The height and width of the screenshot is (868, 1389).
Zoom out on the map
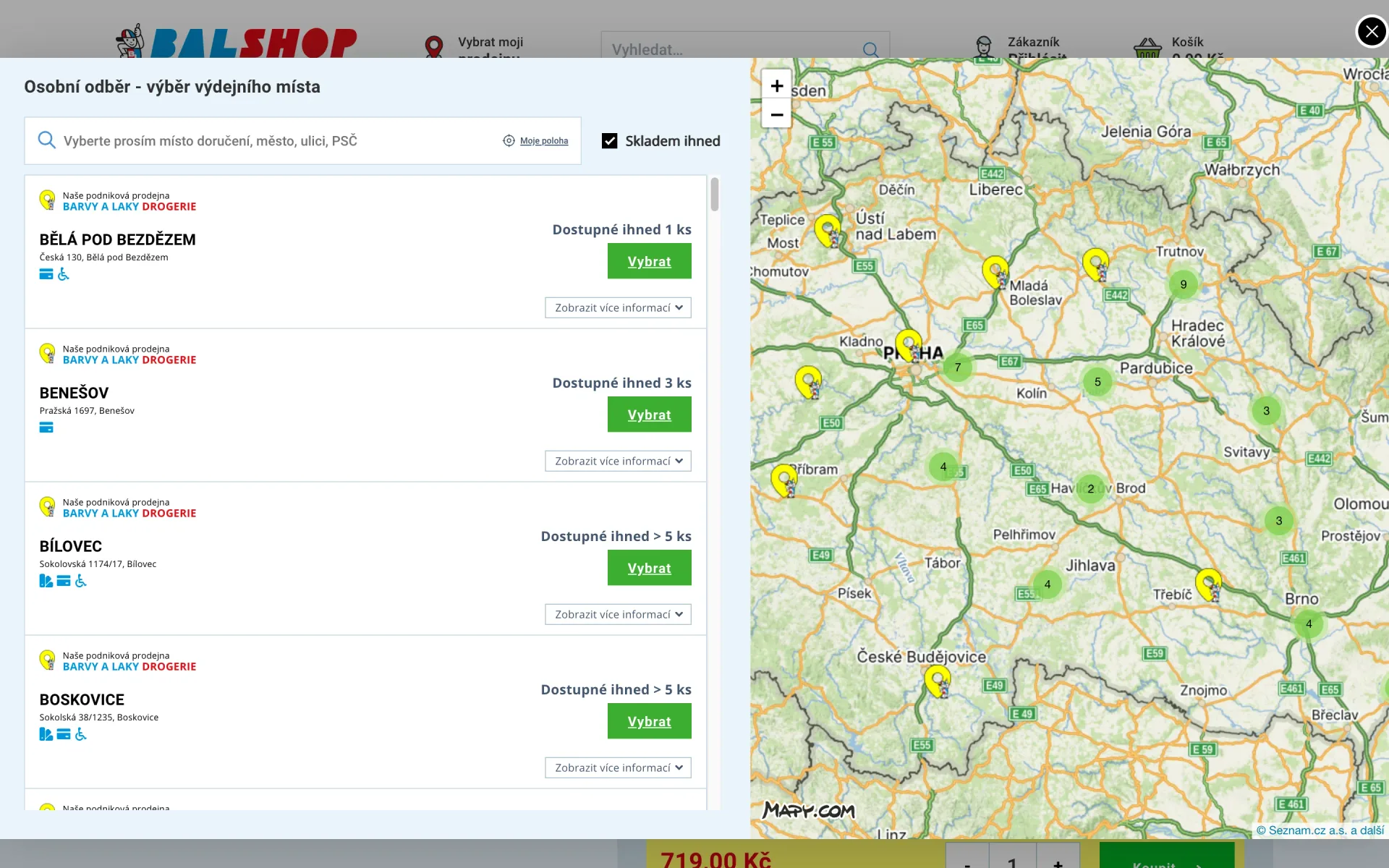pyautogui.click(x=776, y=114)
